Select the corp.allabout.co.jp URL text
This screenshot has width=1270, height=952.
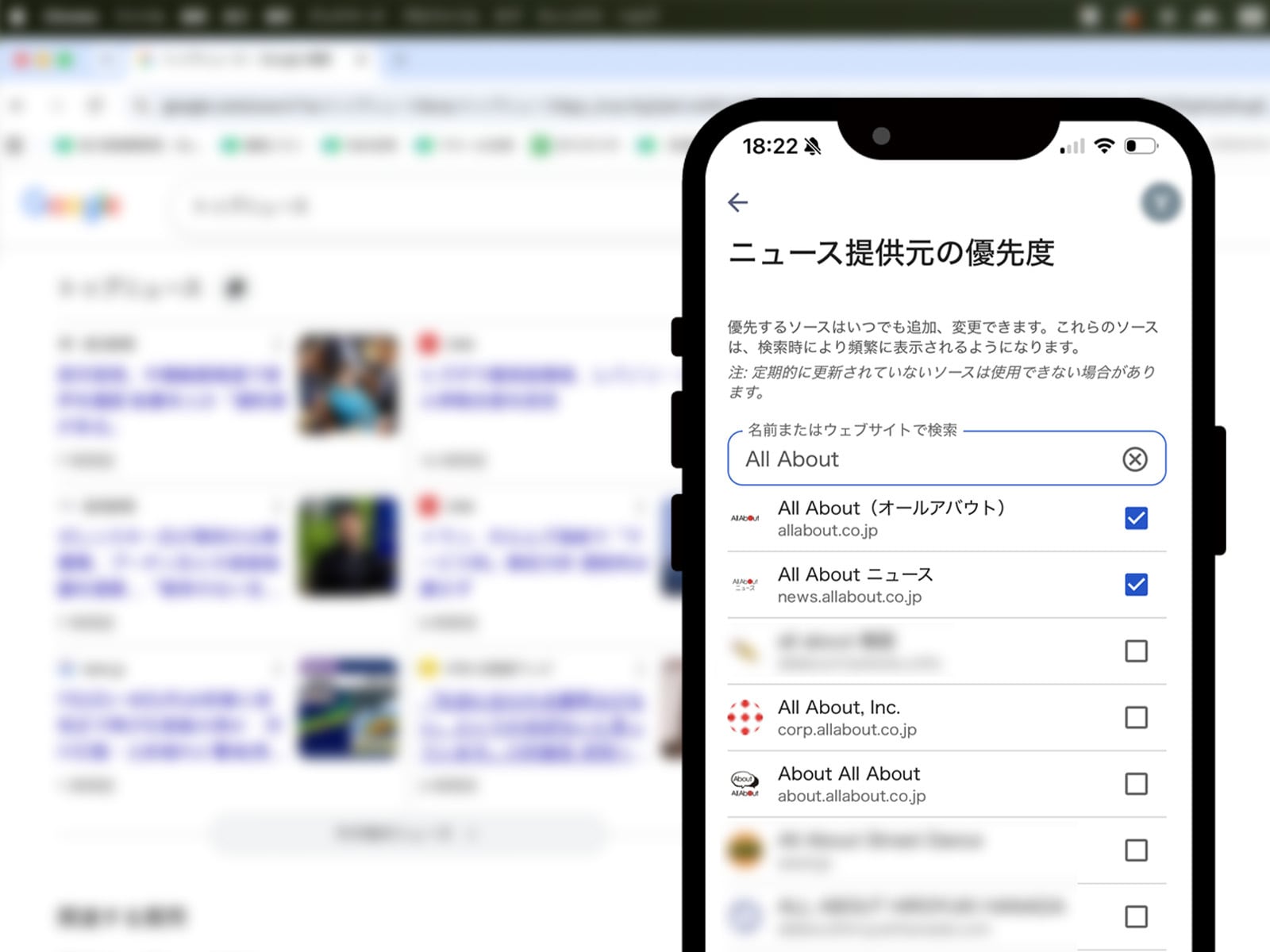[847, 729]
